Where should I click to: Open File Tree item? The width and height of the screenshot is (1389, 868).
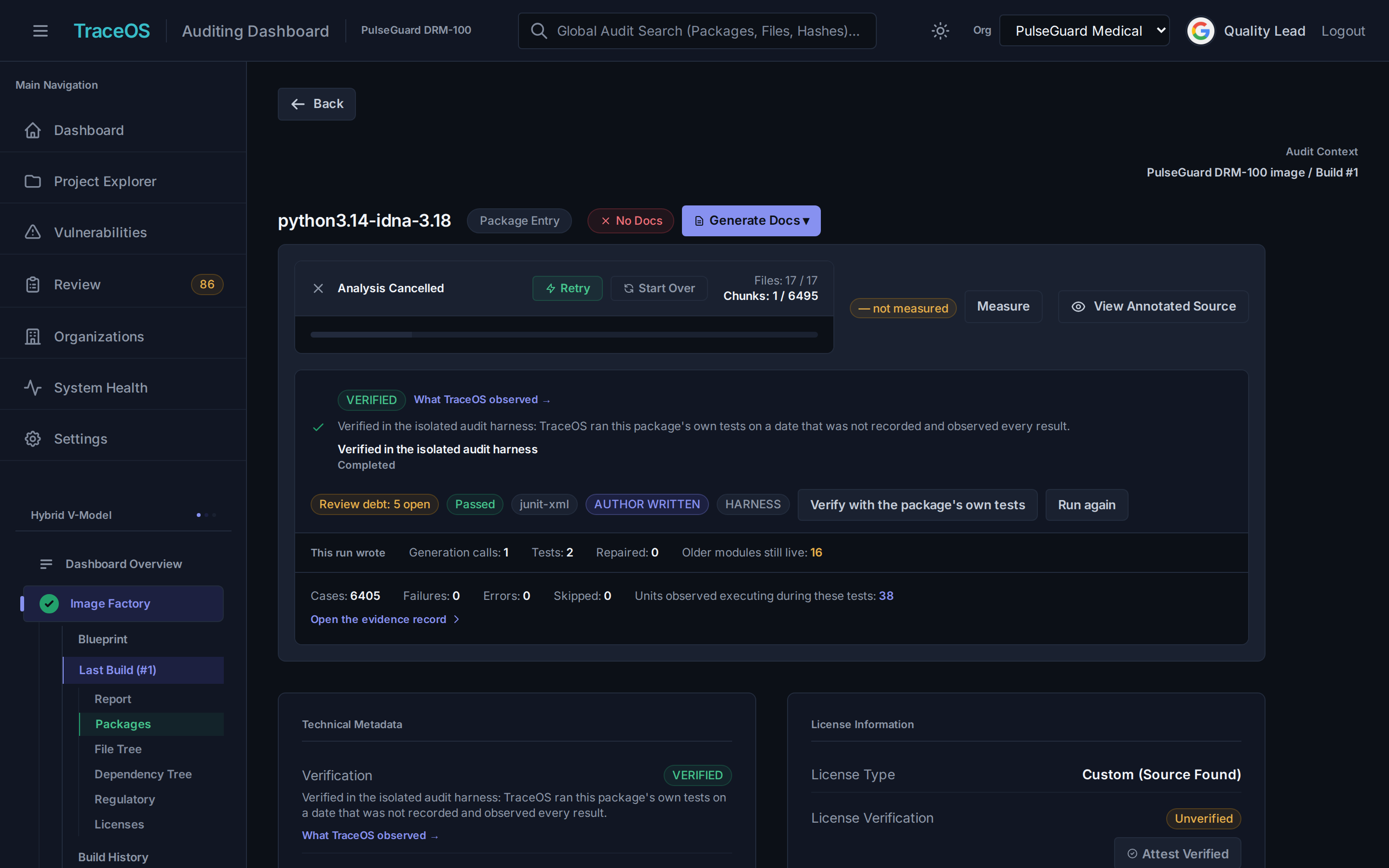pyautogui.click(x=118, y=749)
